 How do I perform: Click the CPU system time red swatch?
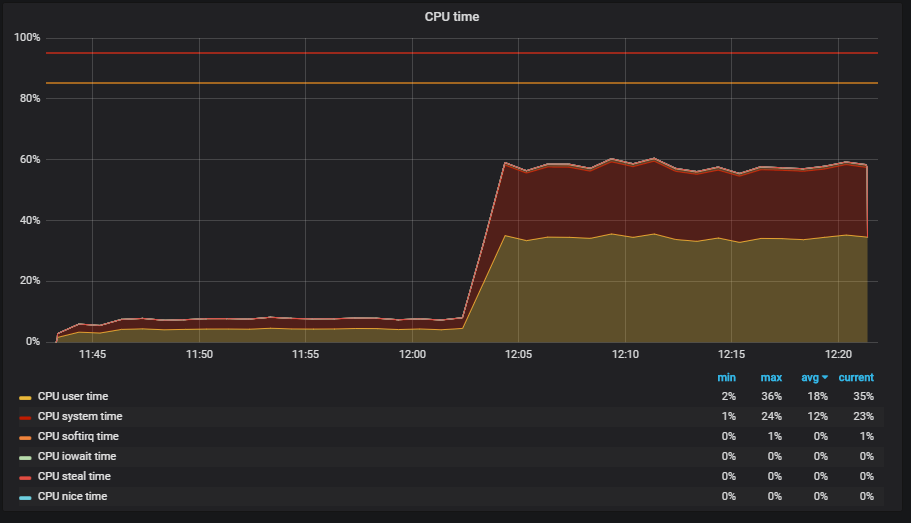click(x=25, y=418)
